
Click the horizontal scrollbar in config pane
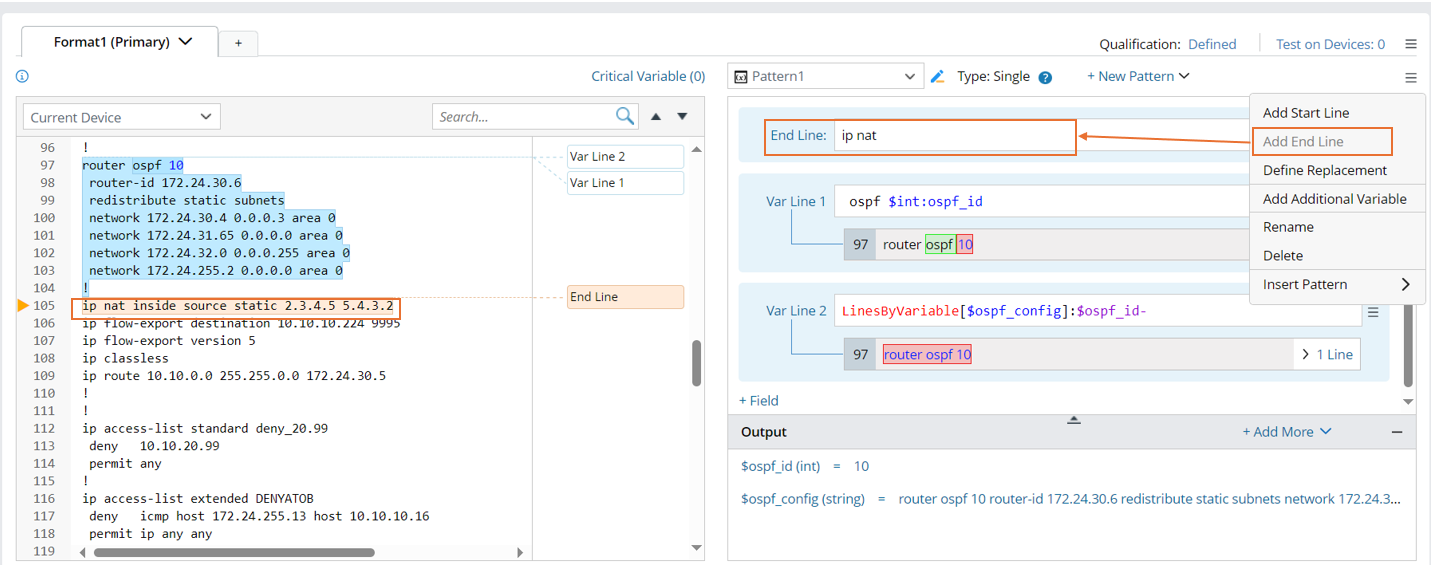point(234,552)
